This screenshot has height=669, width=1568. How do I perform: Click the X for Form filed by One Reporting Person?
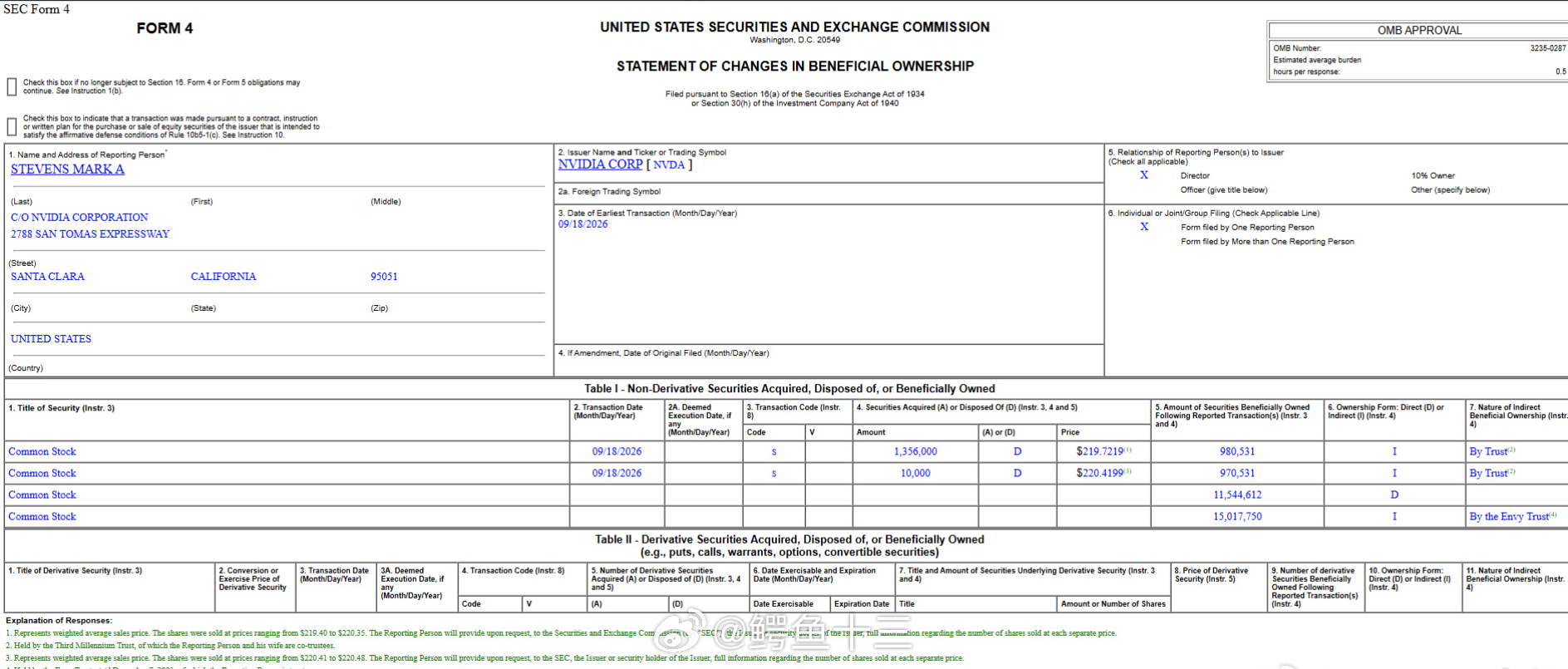tap(1144, 227)
